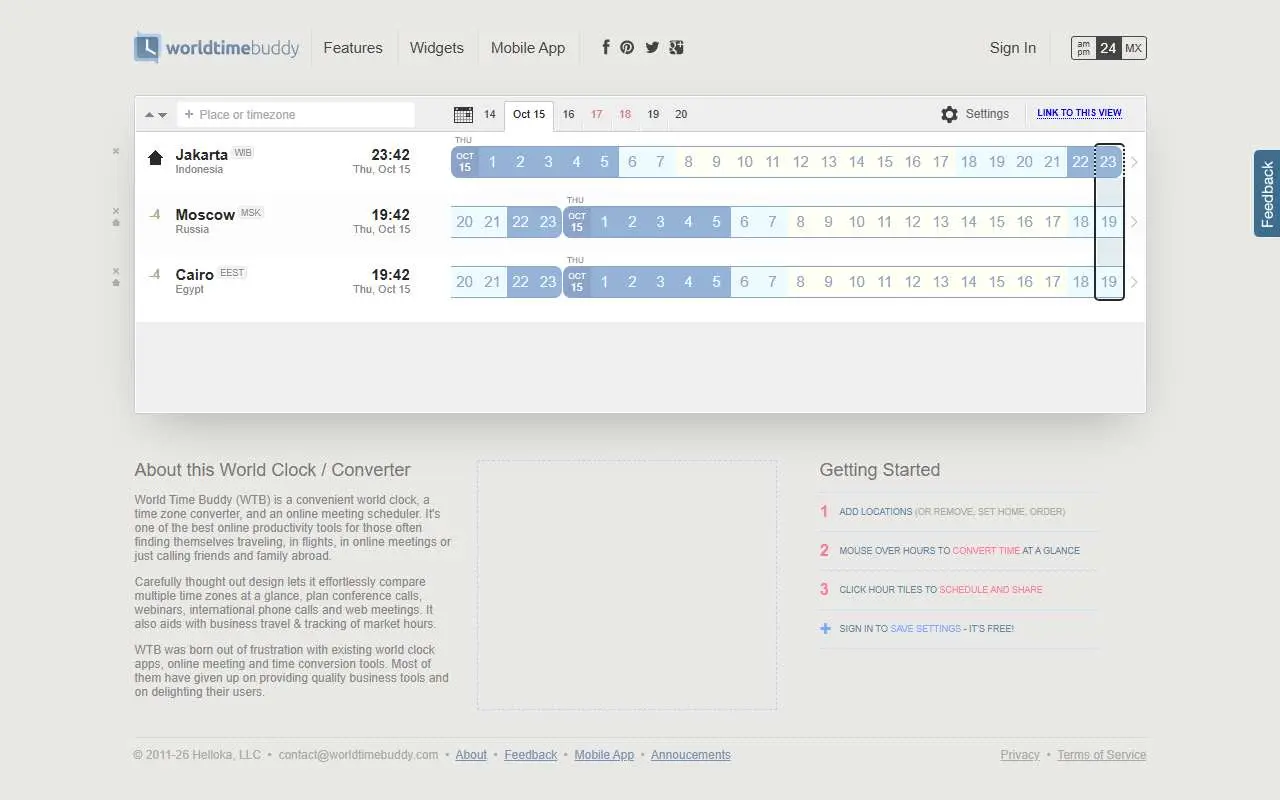Viewport: 1280px width, 800px height.
Task: Click the upward sort arrow by search box
Action: [x=149, y=114]
